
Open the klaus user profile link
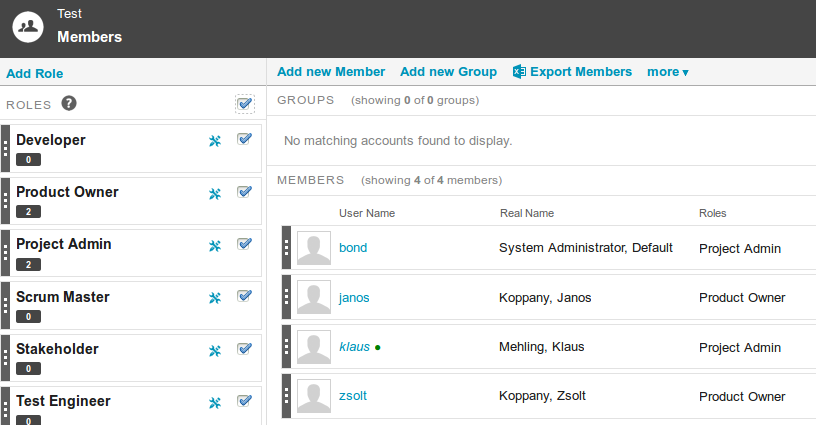[354, 347]
